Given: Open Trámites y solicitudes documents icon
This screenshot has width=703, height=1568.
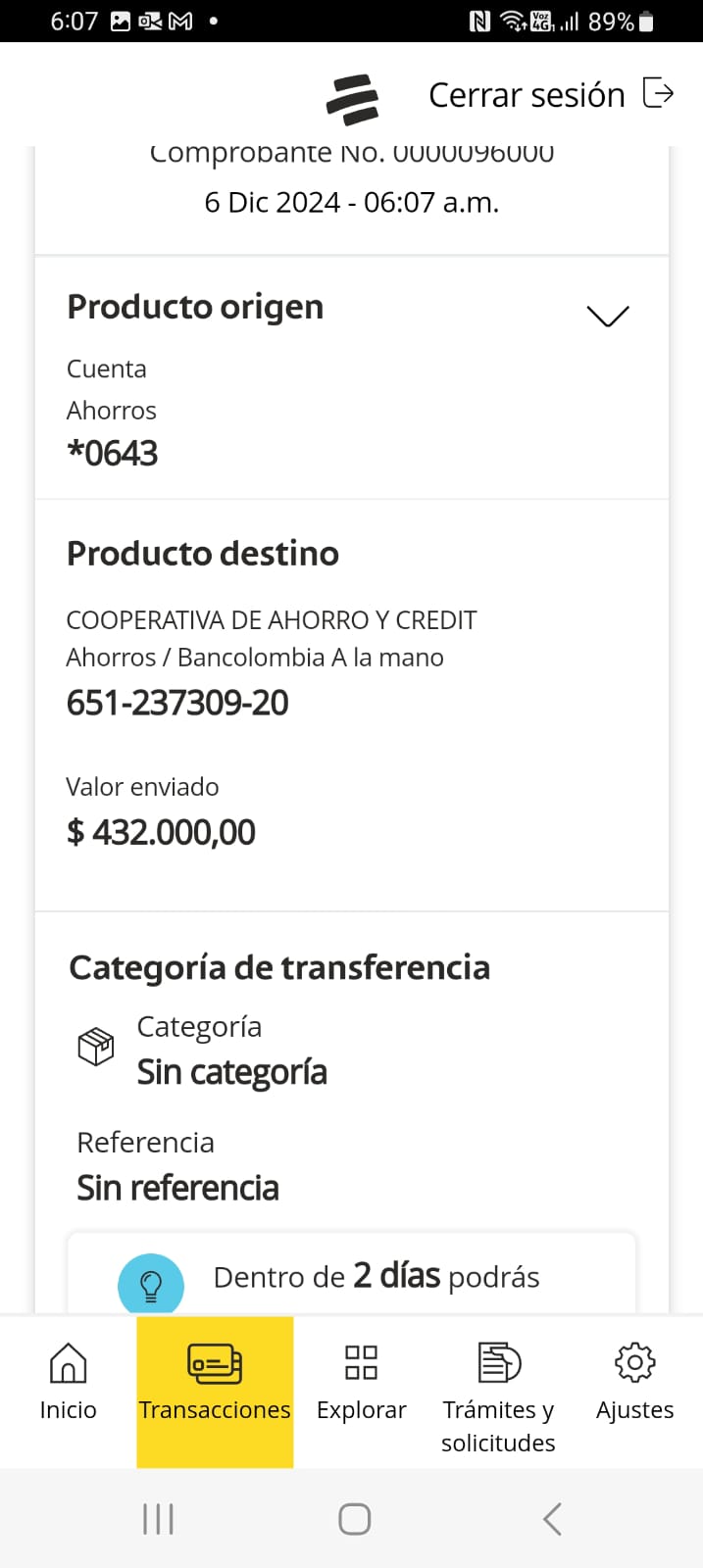Looking at the screenshot, I should (498, 1362).
